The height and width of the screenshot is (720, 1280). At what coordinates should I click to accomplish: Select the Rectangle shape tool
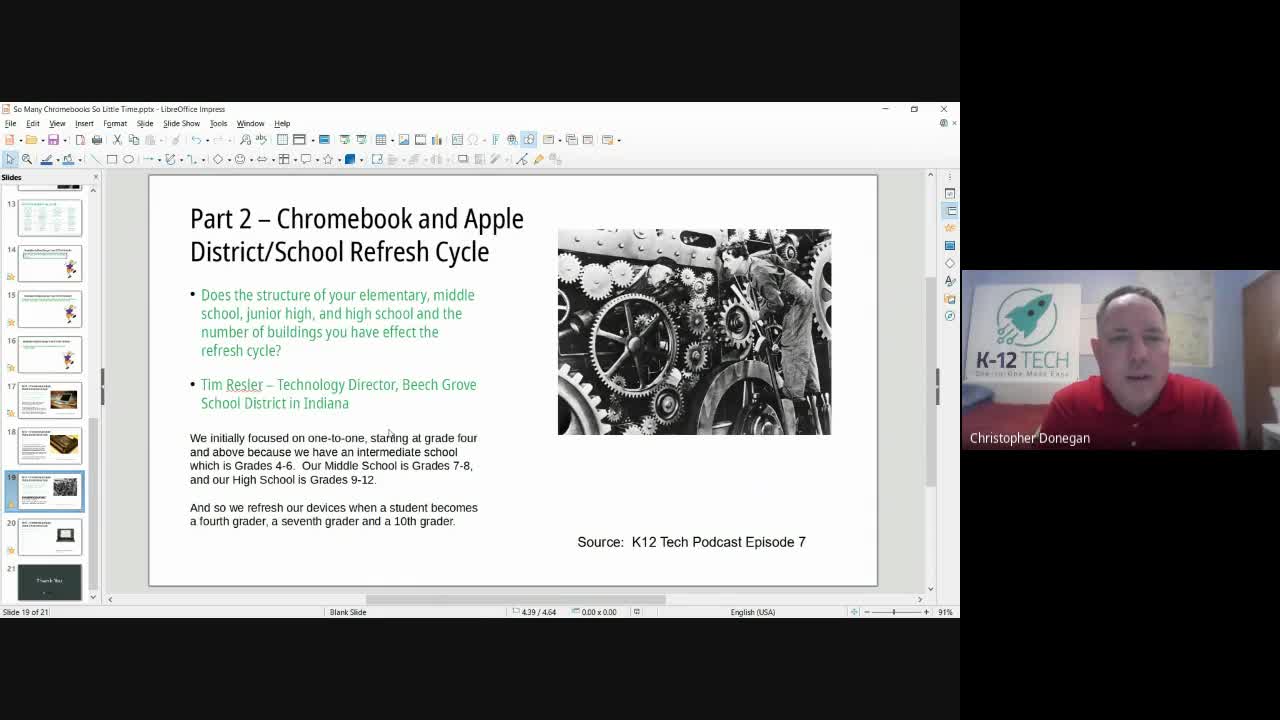point(112,160)
